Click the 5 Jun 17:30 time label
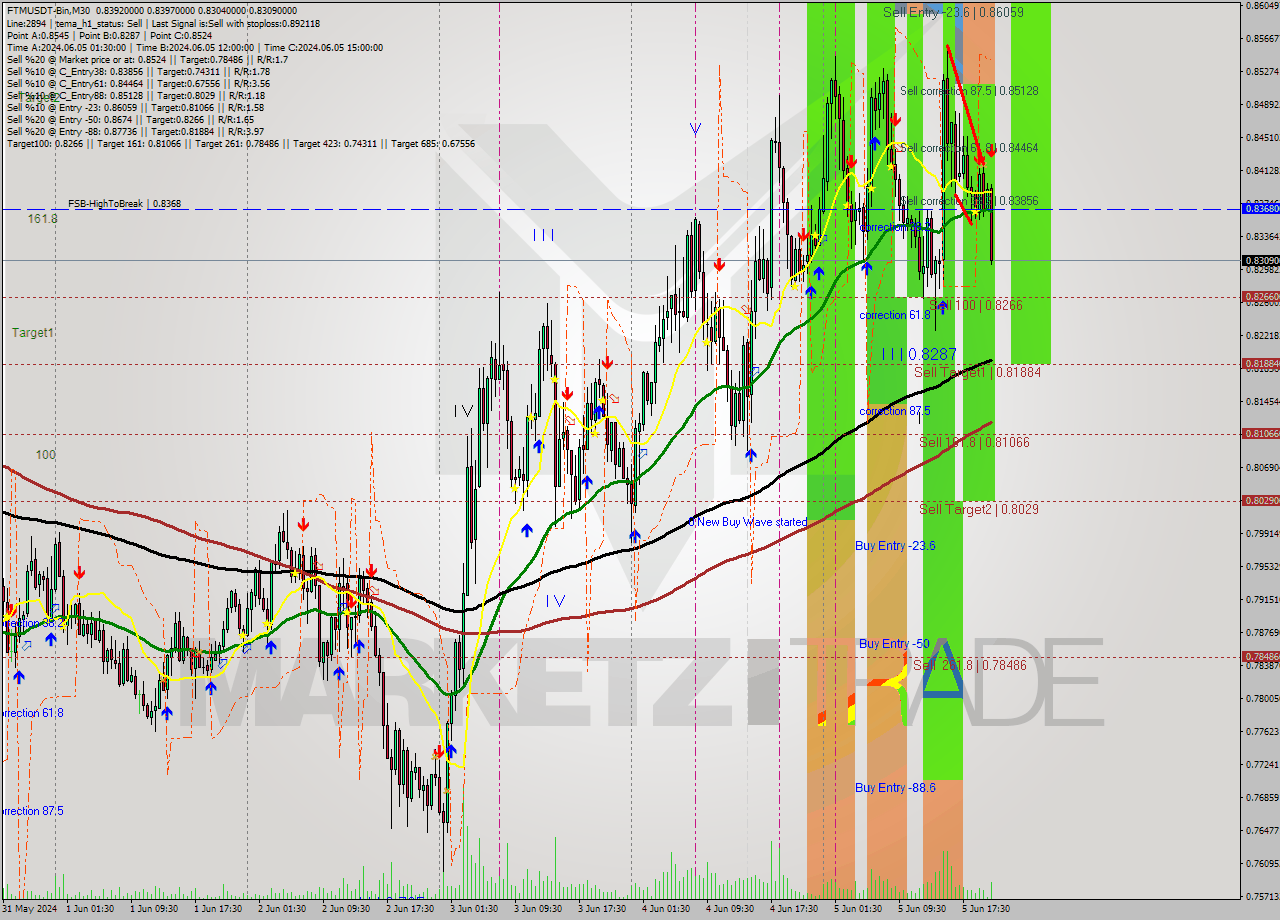Screen dimensions: 1280x920 point(985,909)
